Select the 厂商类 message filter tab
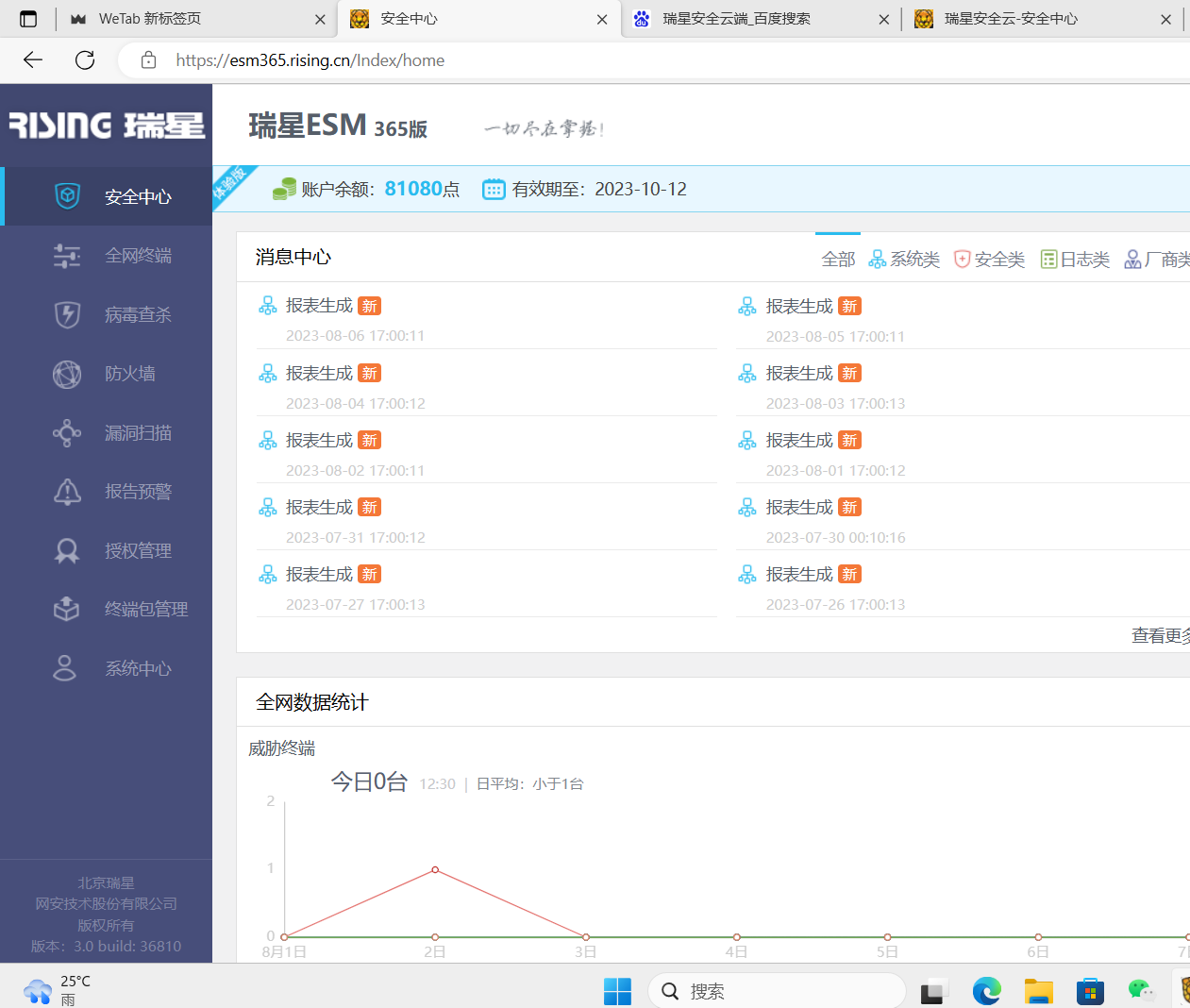The width and height of the screenshot is (1190, 1008). (x=1157, y=260)
